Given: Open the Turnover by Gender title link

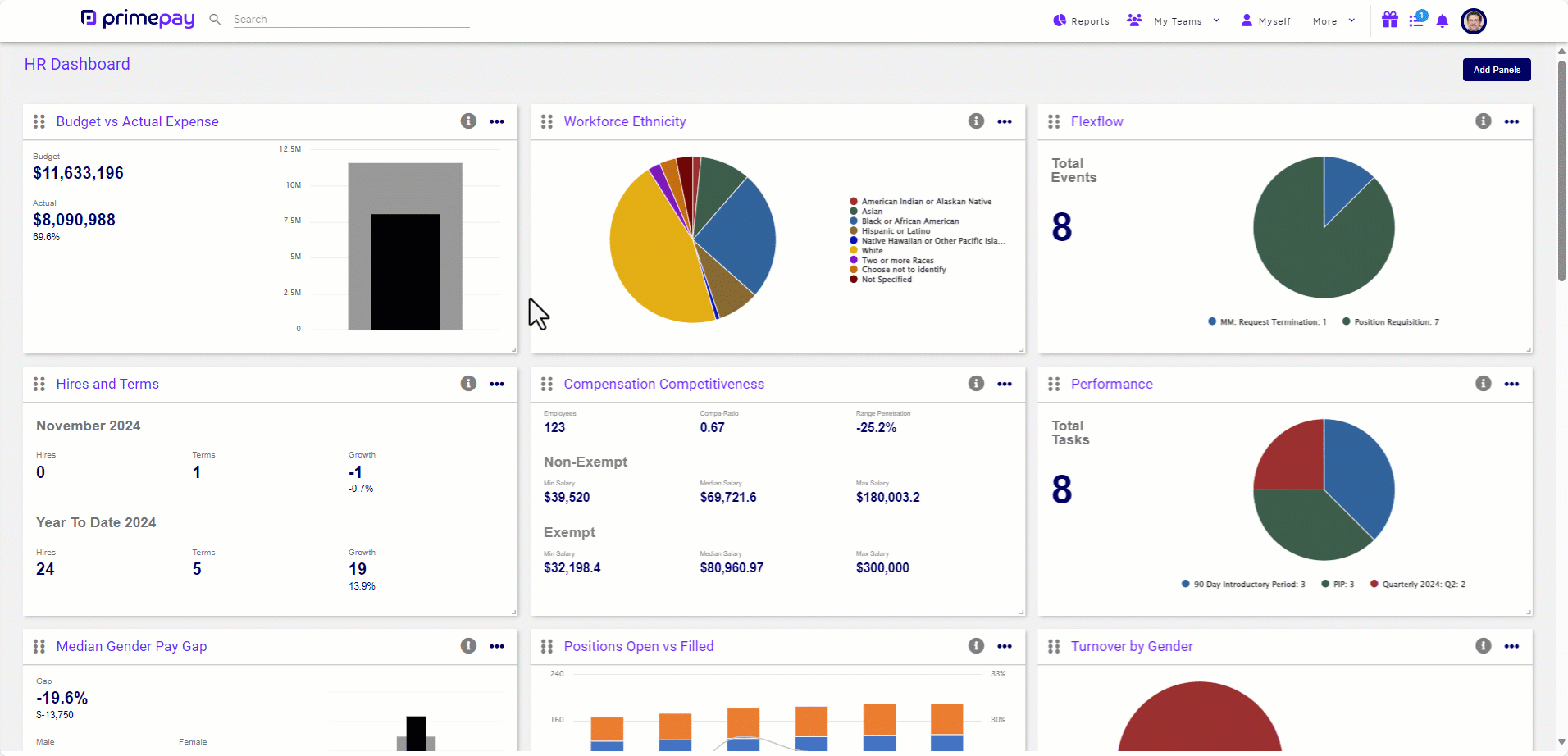Looking at the screenshot, I should [x=1132, y=646].
